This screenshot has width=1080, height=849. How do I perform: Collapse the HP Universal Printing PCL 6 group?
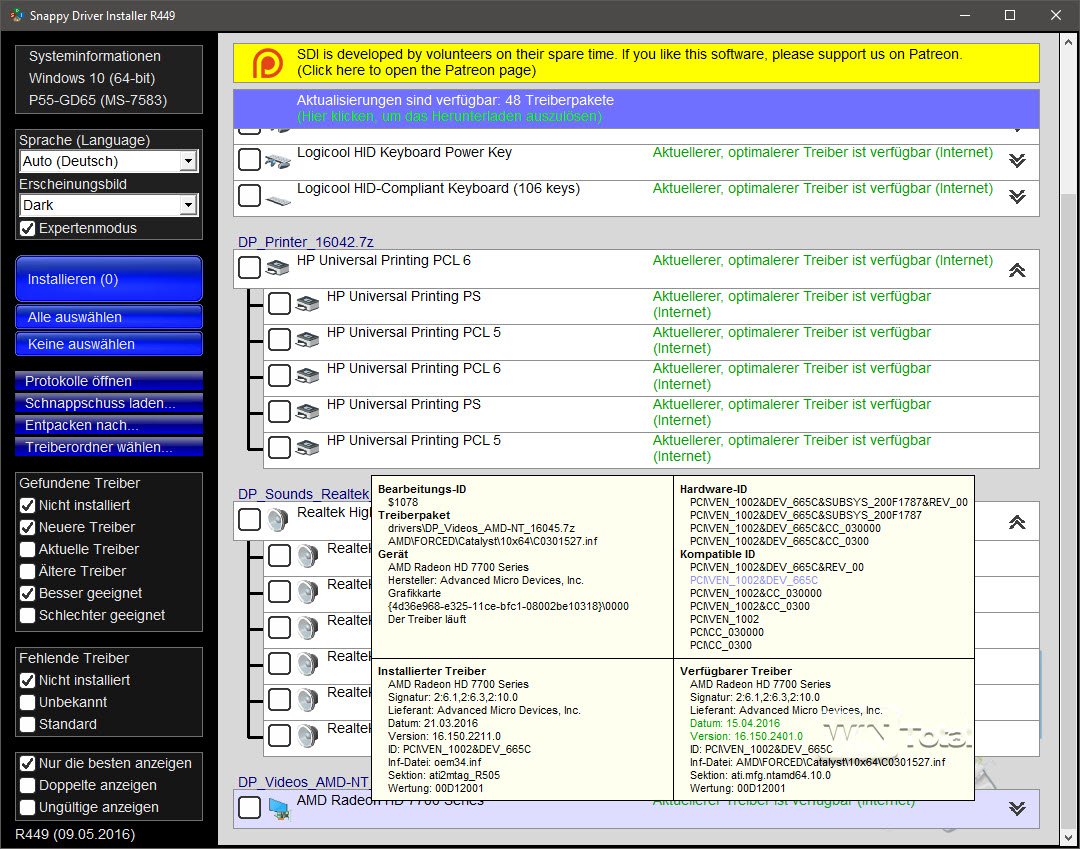coord(1017,270)
